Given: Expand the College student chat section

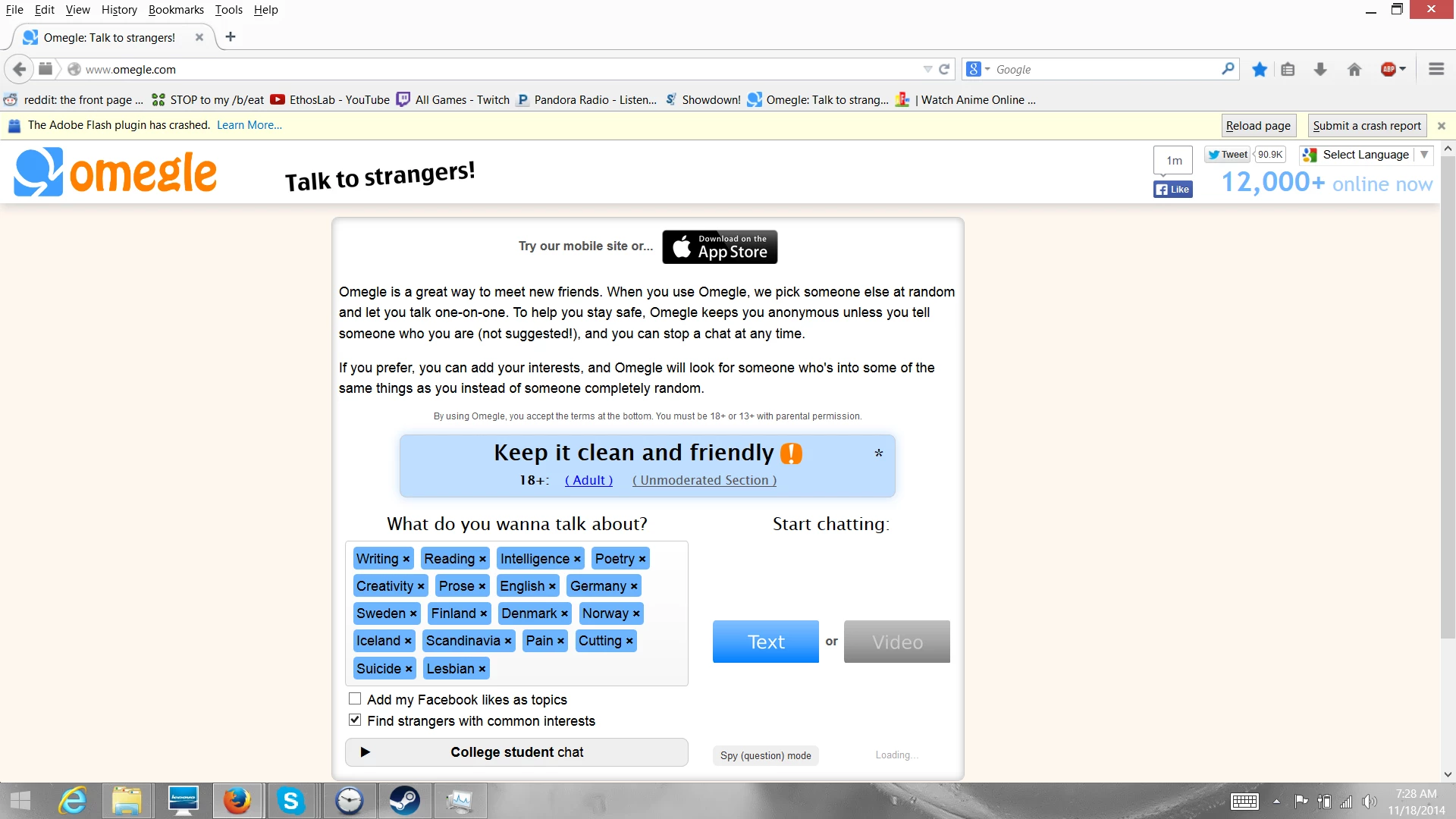Looking at the screenshot, I should pyautogui.click(x=516, y=752).
